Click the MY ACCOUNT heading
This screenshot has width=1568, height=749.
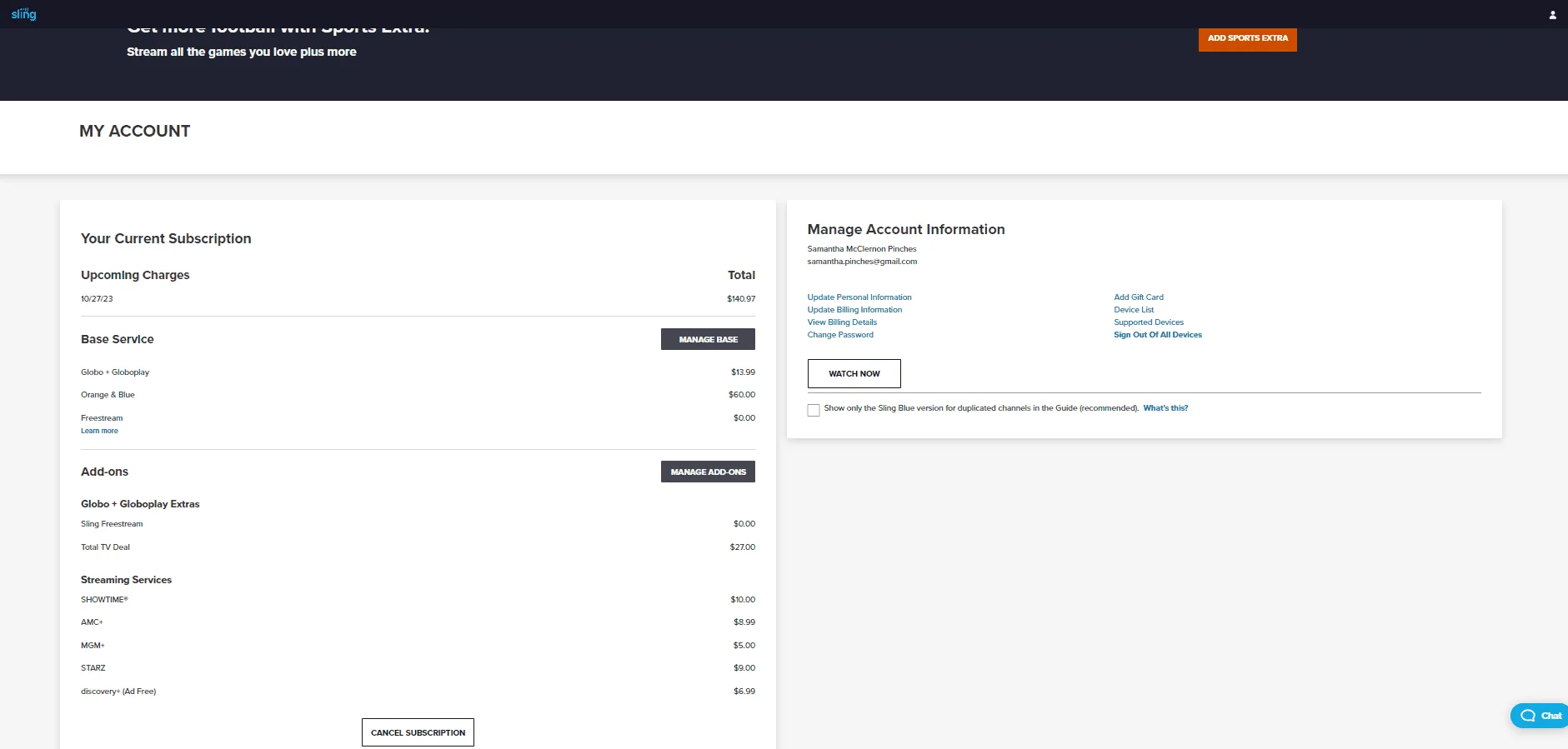tap(134, 131)
